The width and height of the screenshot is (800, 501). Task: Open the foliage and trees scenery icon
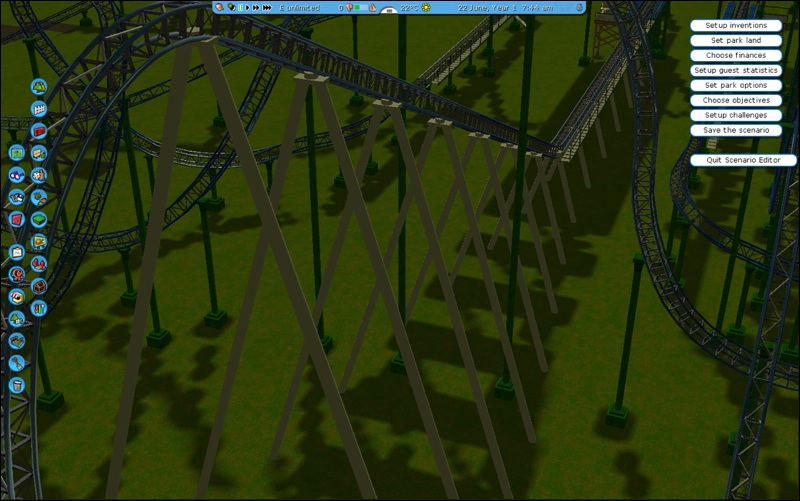(39, 87)
